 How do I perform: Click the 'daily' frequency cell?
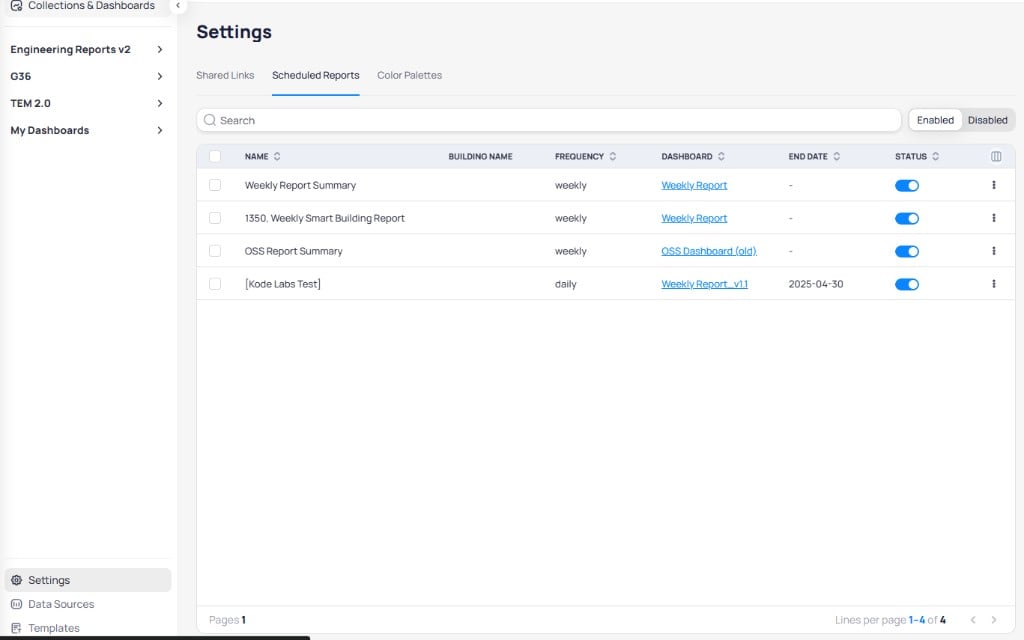coord(566,284)
